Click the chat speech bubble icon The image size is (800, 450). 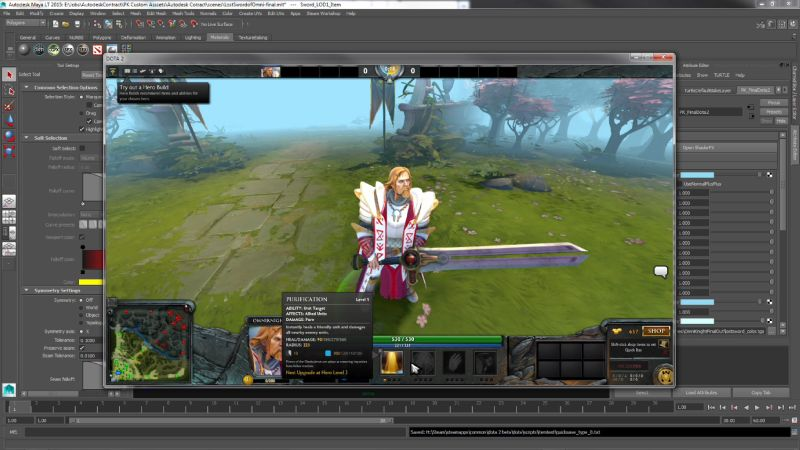click(x=660, y=271)
